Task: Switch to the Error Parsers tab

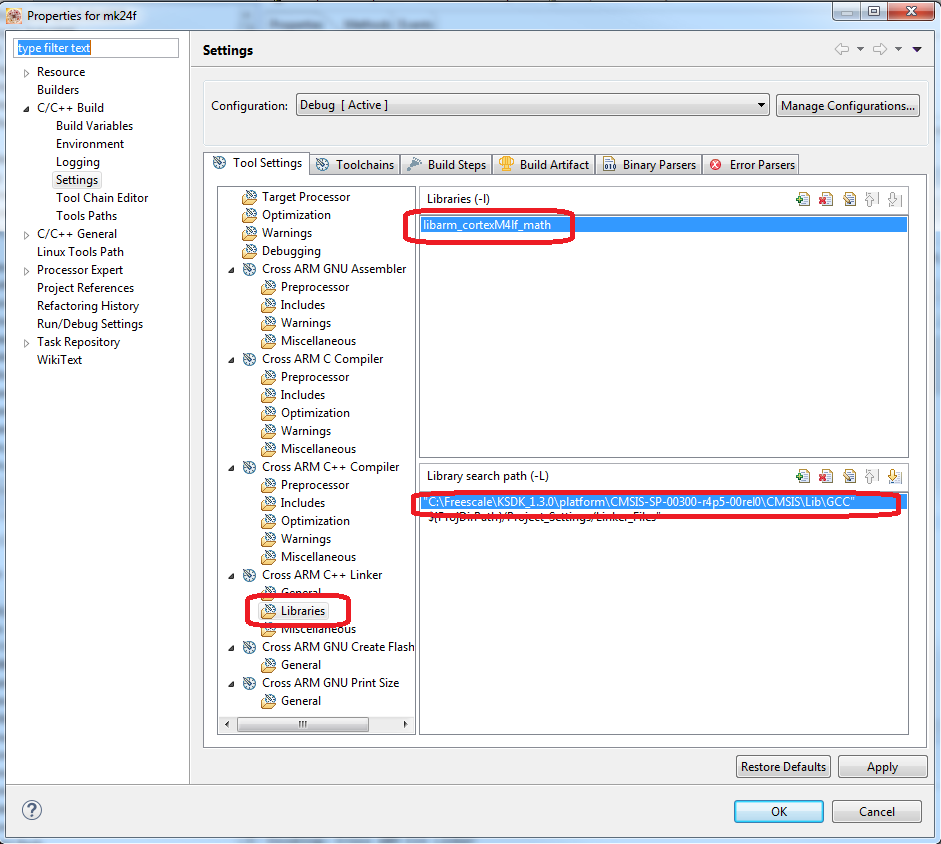Action: (751, 164)
